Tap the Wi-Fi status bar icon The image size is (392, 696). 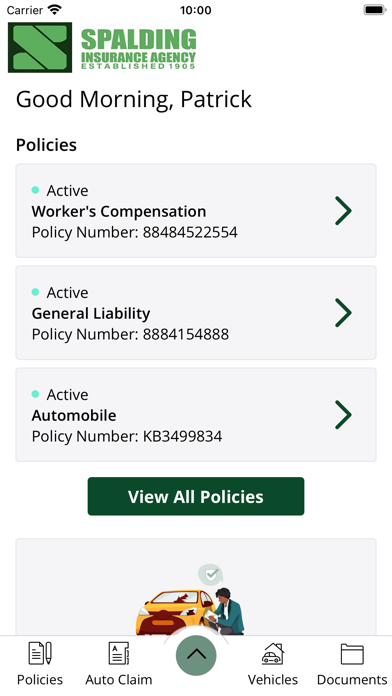[x=55, y=10]
